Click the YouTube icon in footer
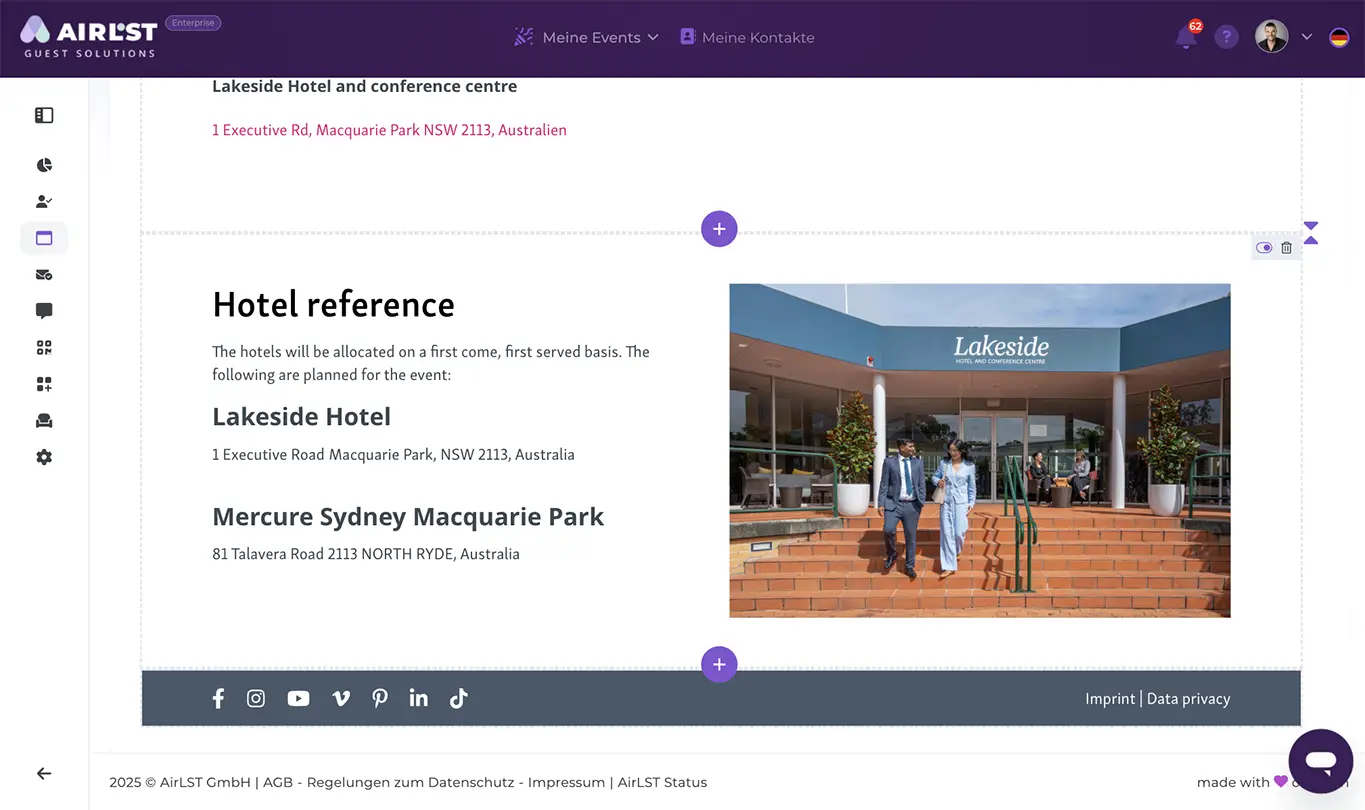 (x=298, y=698)
